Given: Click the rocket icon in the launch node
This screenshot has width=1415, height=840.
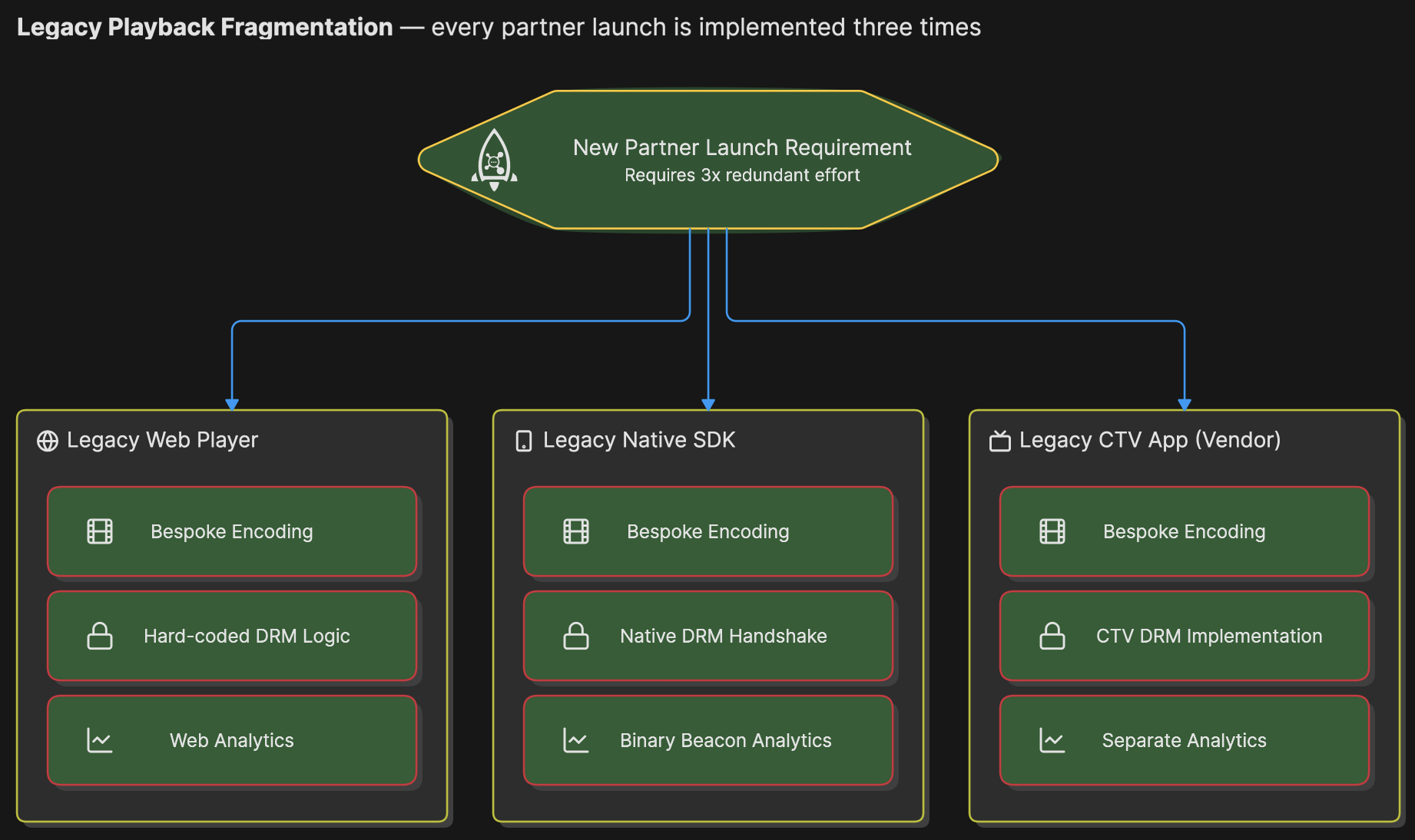Looking at the screenshot, I should (x=494, y=160).
